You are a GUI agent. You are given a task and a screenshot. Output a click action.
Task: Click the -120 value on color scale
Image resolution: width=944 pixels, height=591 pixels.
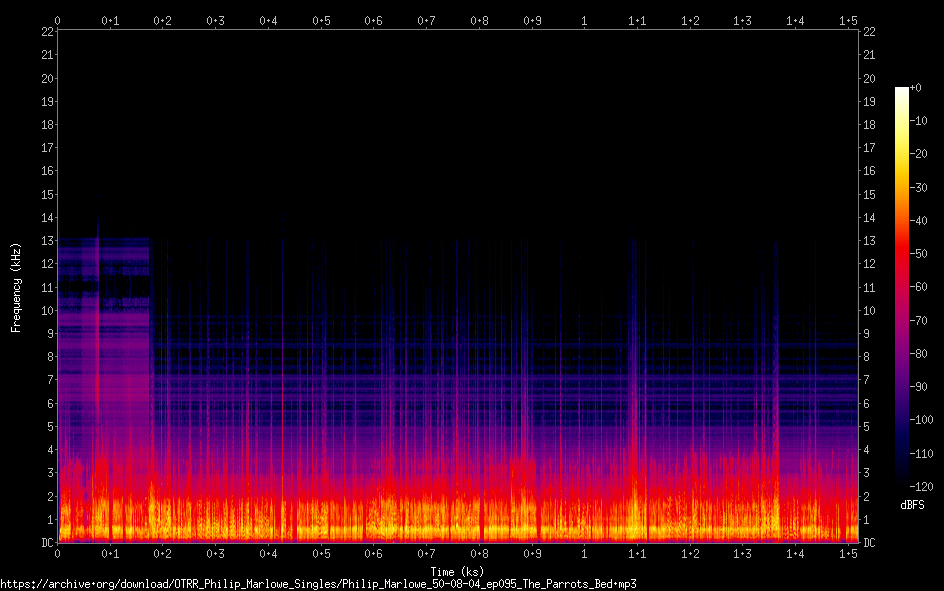[x=924, y=484]
